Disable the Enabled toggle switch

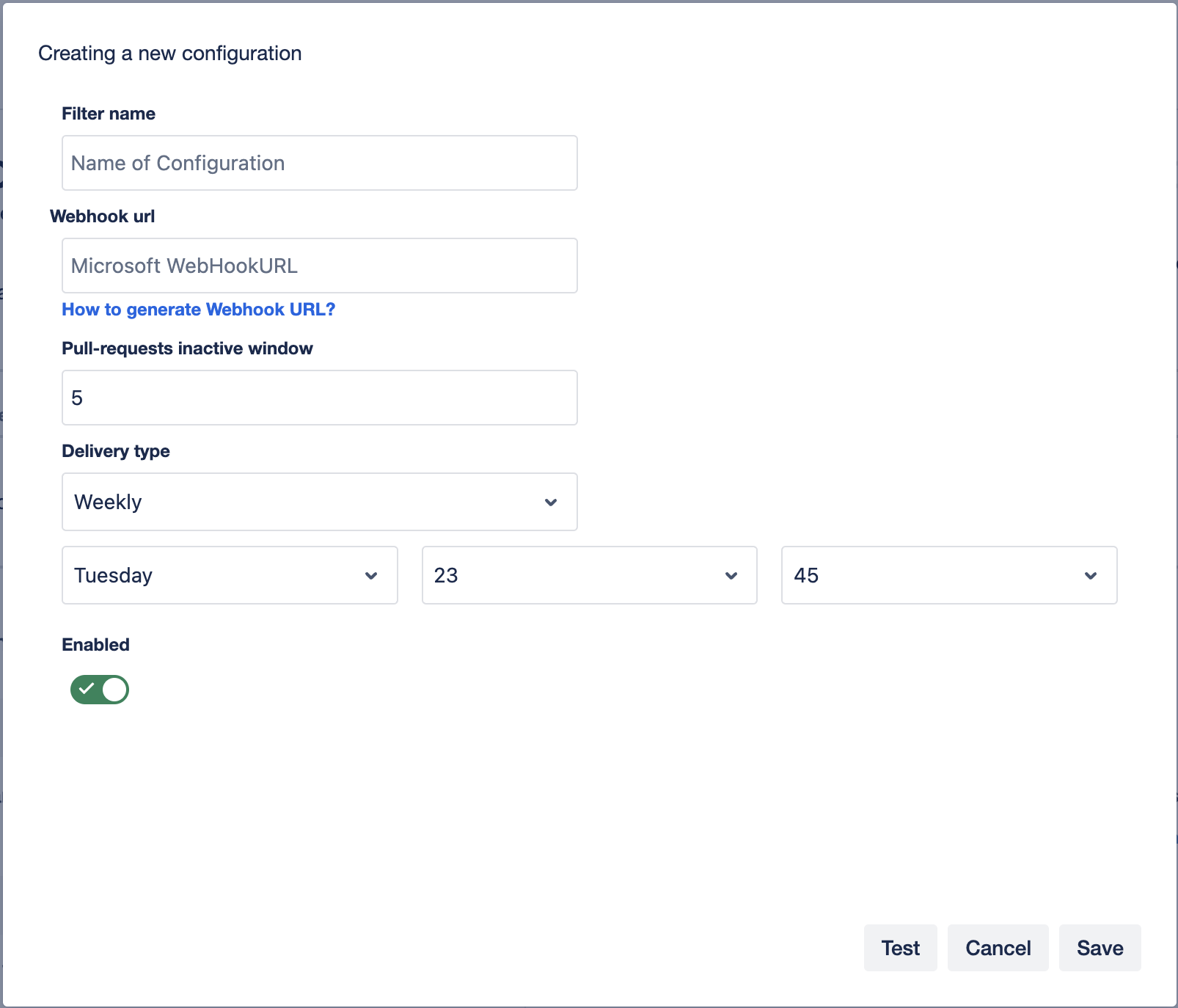[x=100, y=690]
